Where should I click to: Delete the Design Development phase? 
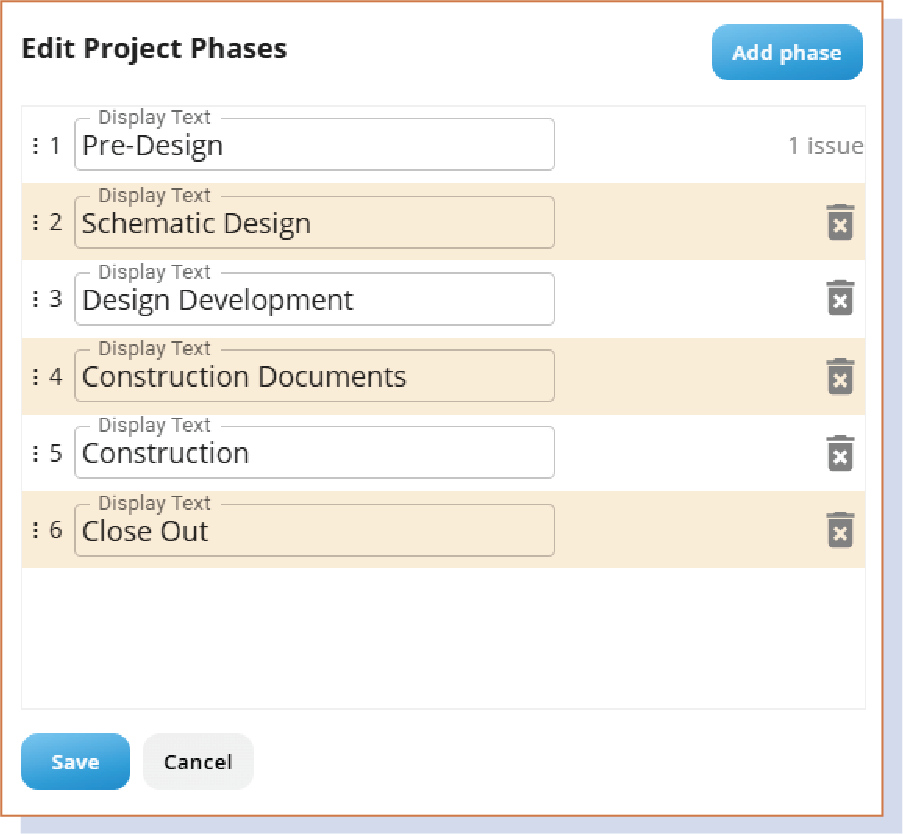tap(840, 298)
